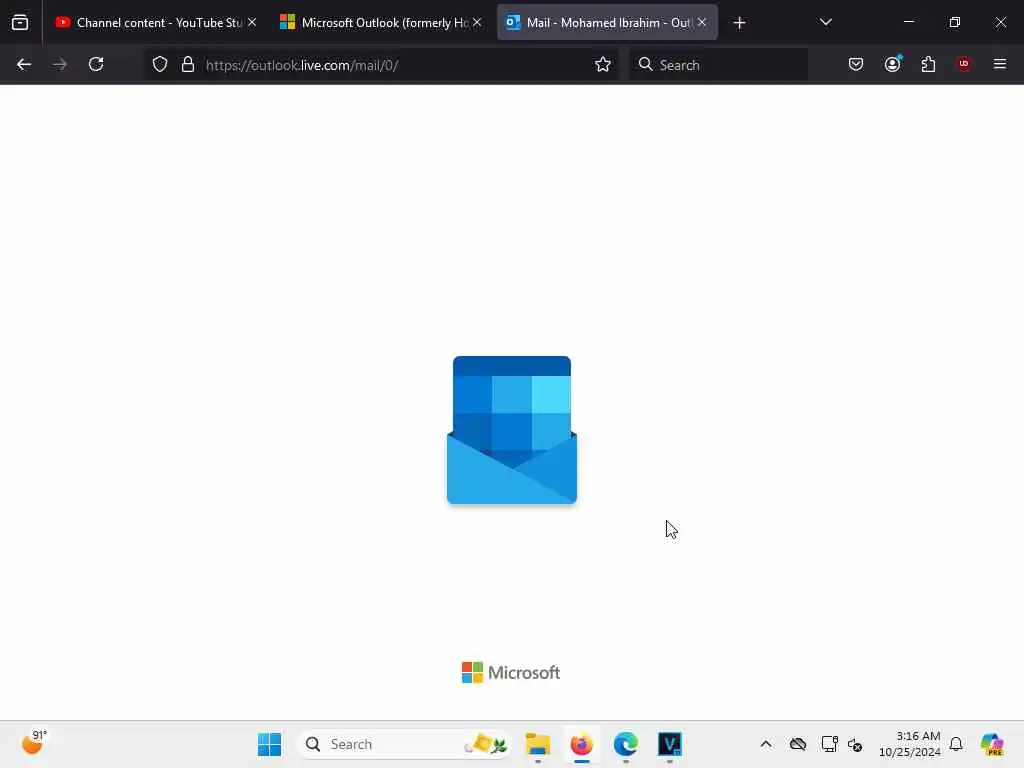Switch to Microsoft Outlook (formerly Hotmail) tab
Image resolution: width=1024 pixels, height=768 pixels.
point(381,22)
